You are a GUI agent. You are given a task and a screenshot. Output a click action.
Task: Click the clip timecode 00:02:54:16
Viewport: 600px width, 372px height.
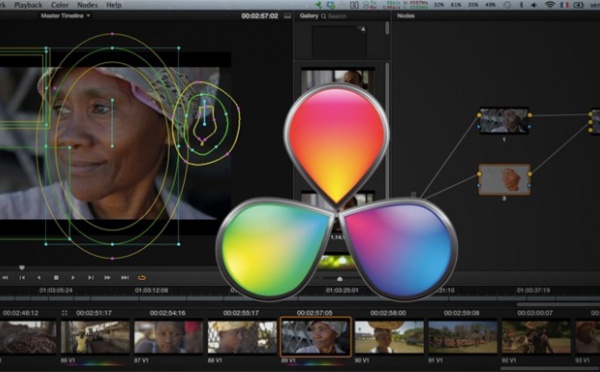click(167, 313)
